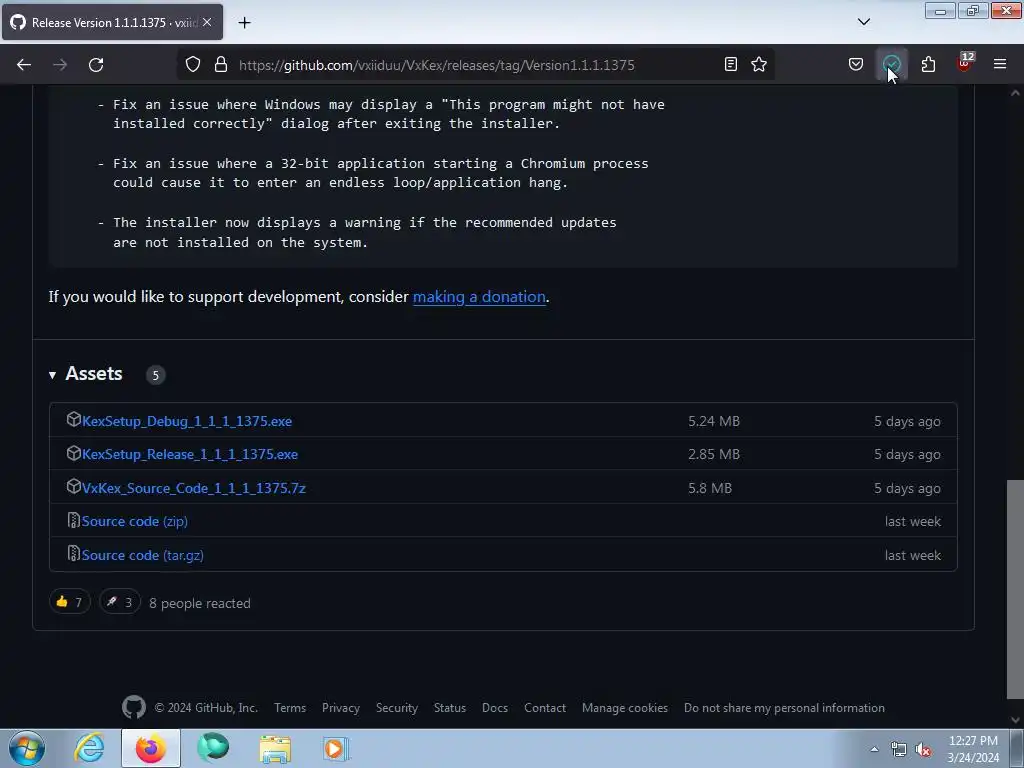Close the Release Version 1.1.1.1375 tab

207,22
